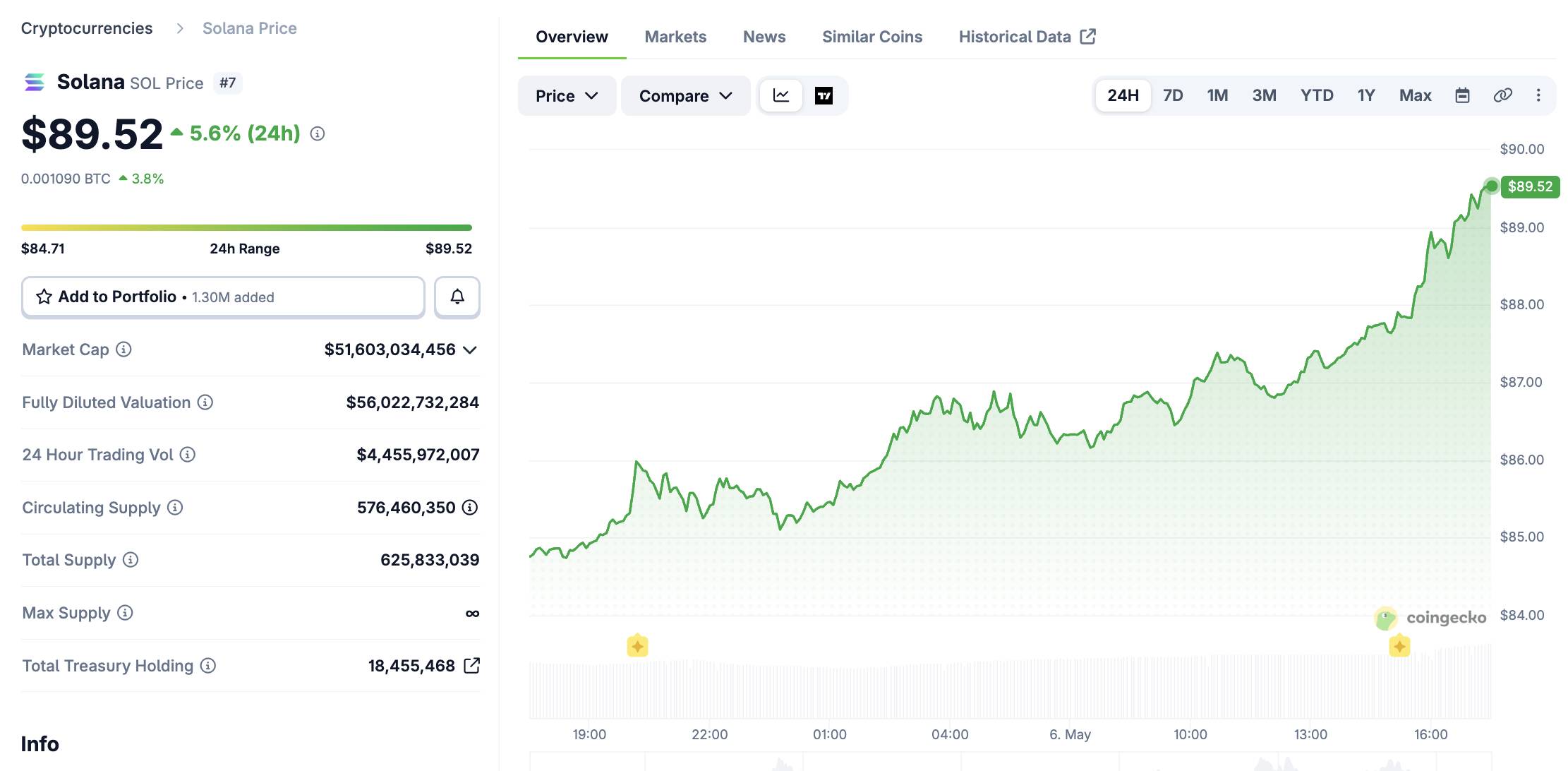
Task: Switch to TradingView chart icon
Action: point(824,95)
